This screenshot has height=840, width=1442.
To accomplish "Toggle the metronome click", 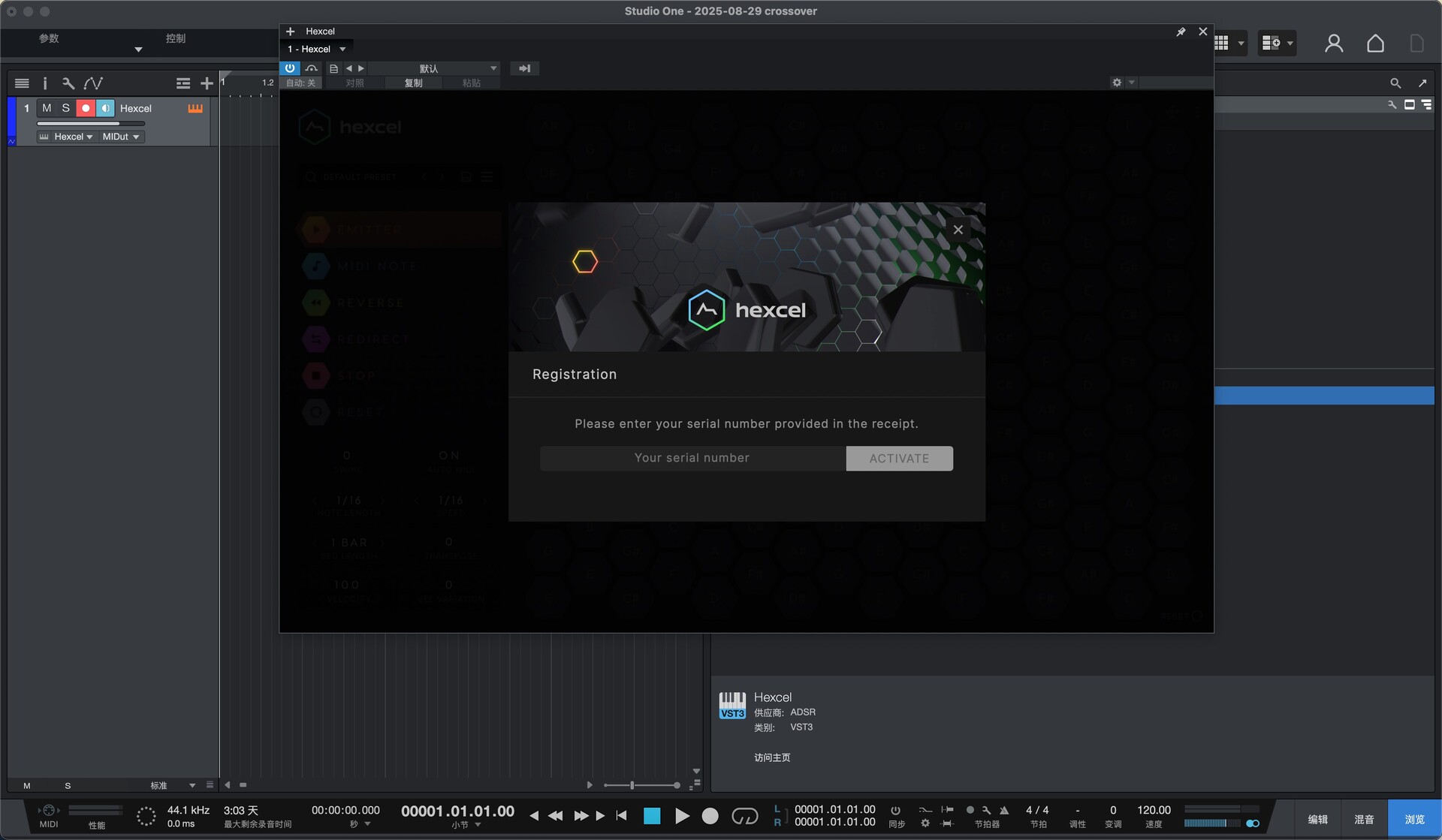I will pos(1004,811).
